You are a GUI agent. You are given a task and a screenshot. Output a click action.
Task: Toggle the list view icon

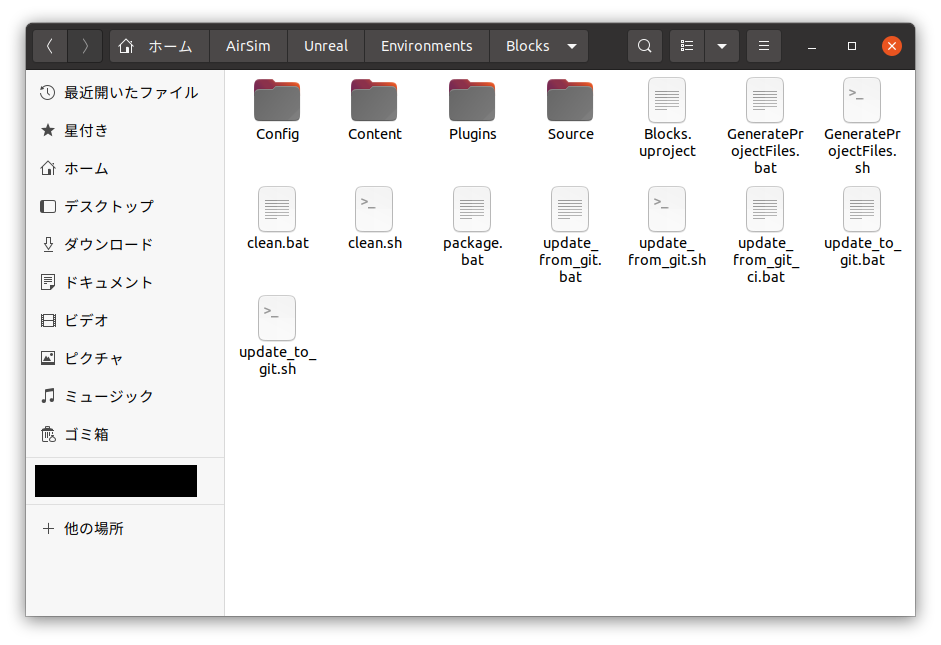(687, 46)
